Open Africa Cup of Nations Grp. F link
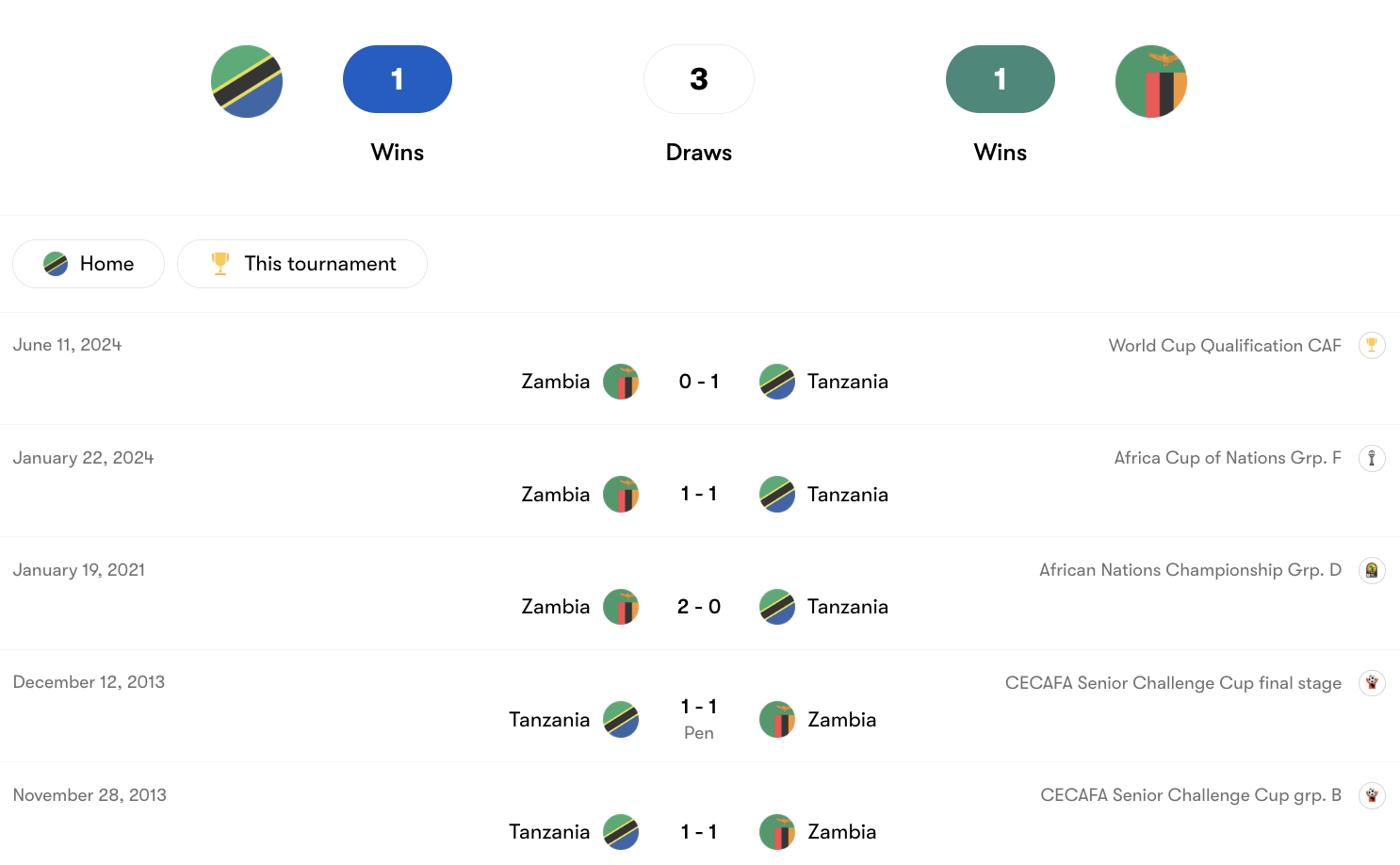 [x=1227, y=458]
